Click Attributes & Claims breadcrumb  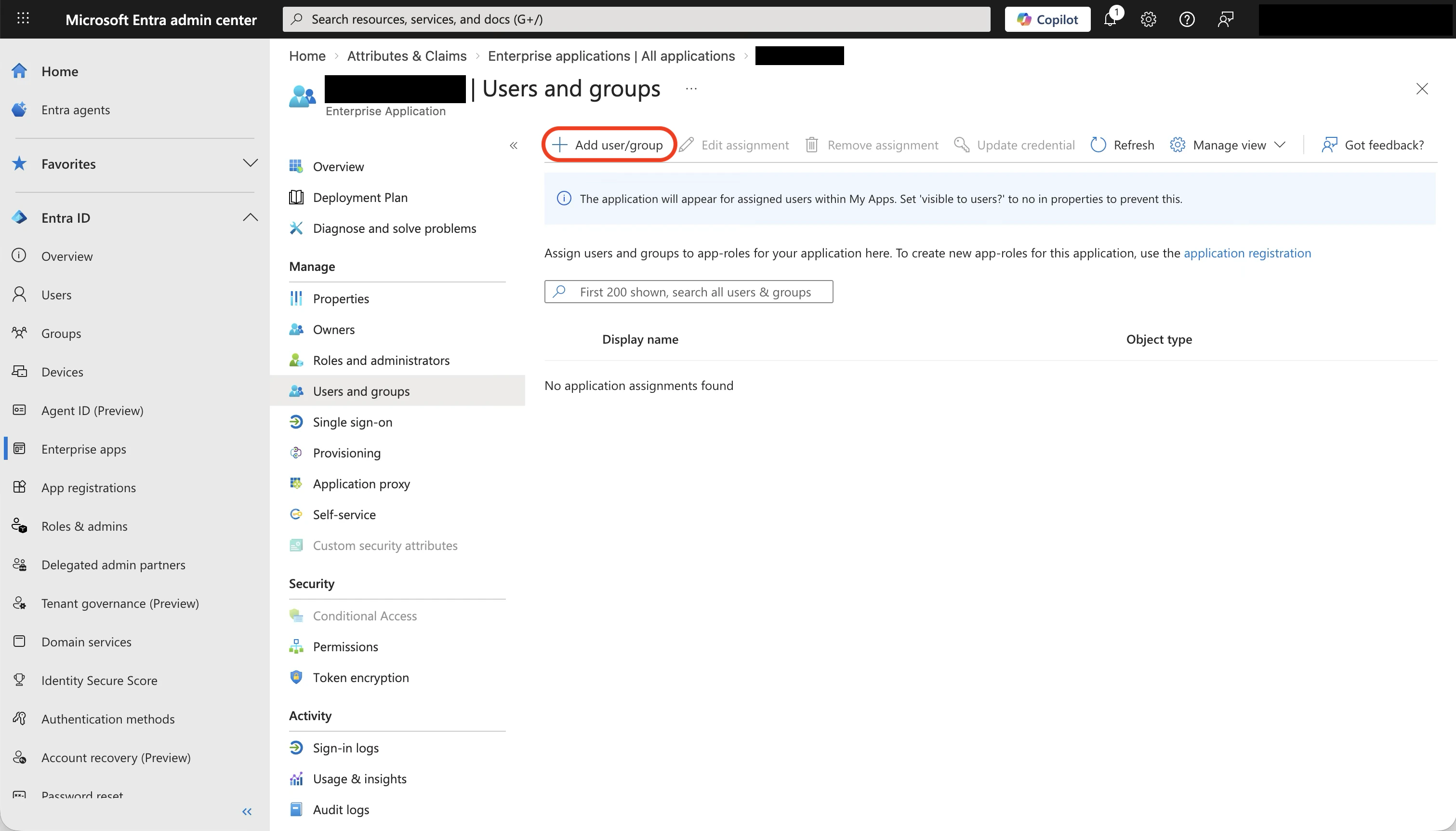[x=407, y=56]
